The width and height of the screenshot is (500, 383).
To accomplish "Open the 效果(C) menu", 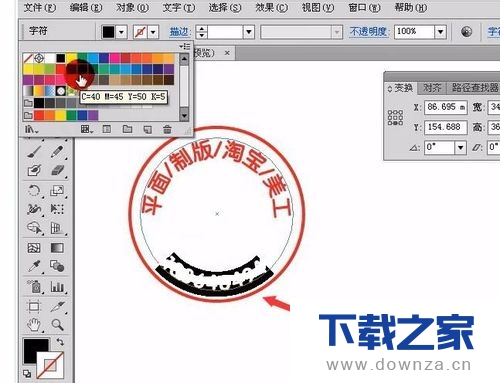I will pos(271,7).
